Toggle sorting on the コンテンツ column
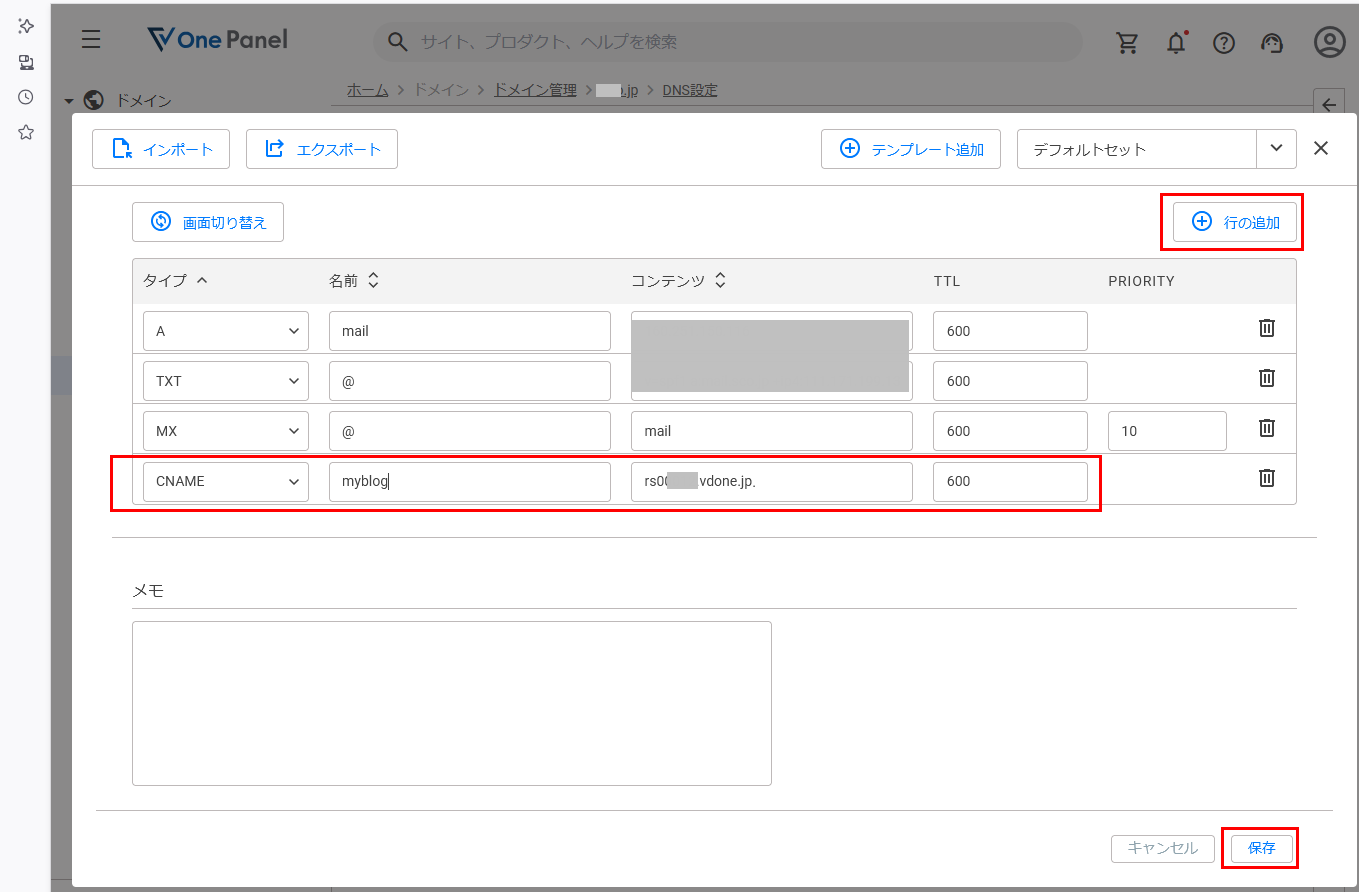This screenshot has height=892, width=1359. click(720, 280)
